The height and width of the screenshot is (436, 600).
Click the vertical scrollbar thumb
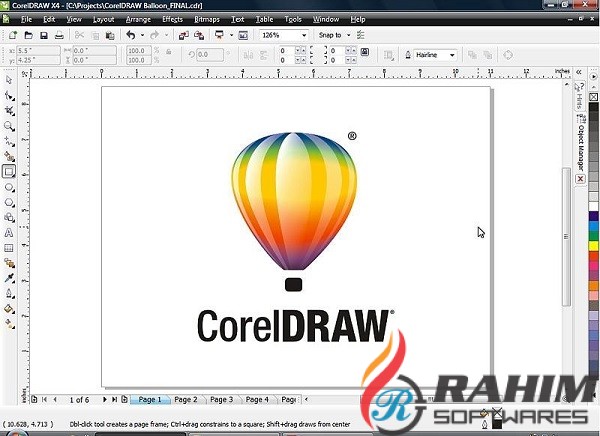(566, 237)
